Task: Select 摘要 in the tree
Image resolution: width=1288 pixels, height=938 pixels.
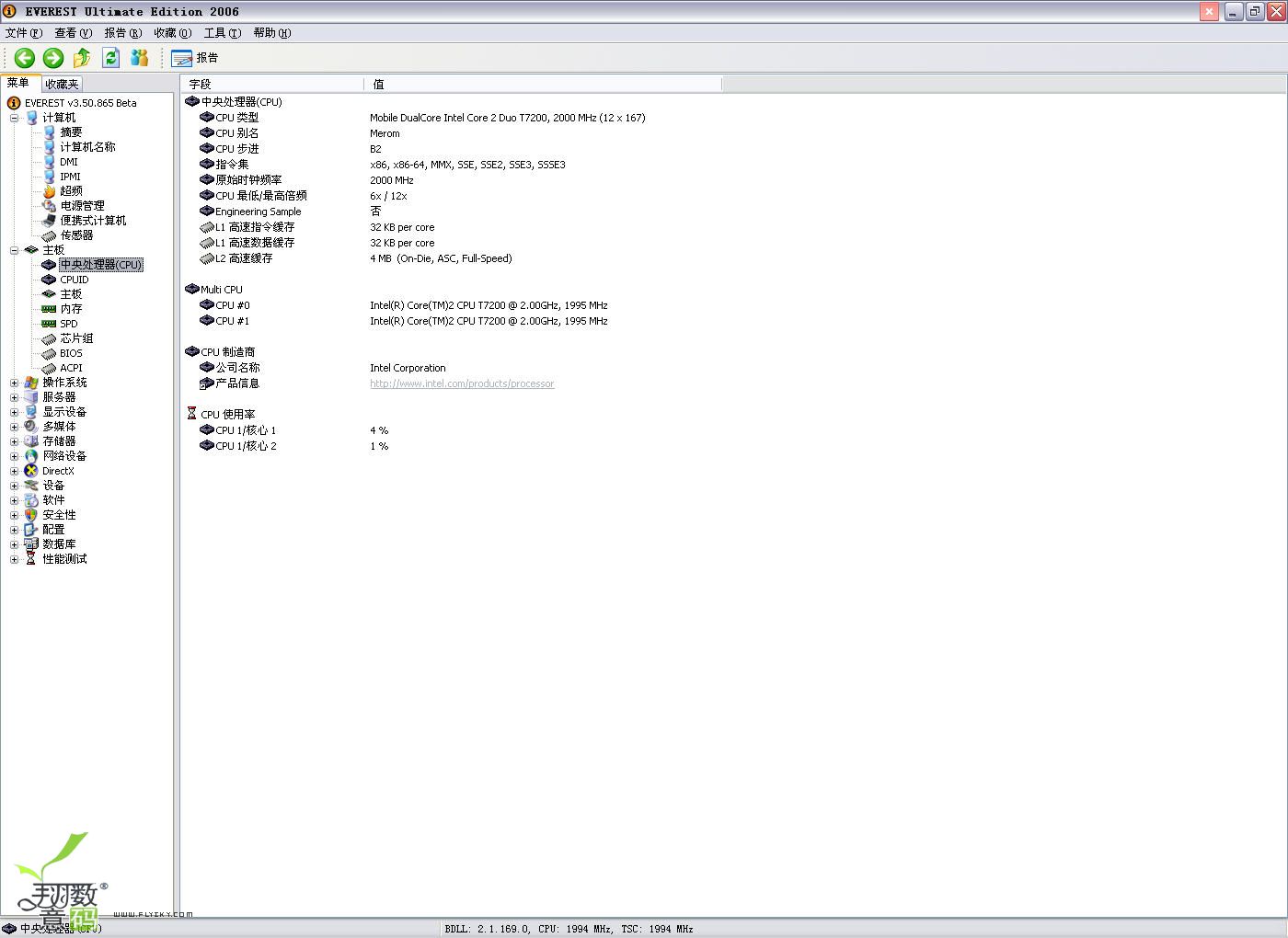Action: pos(71,132)
